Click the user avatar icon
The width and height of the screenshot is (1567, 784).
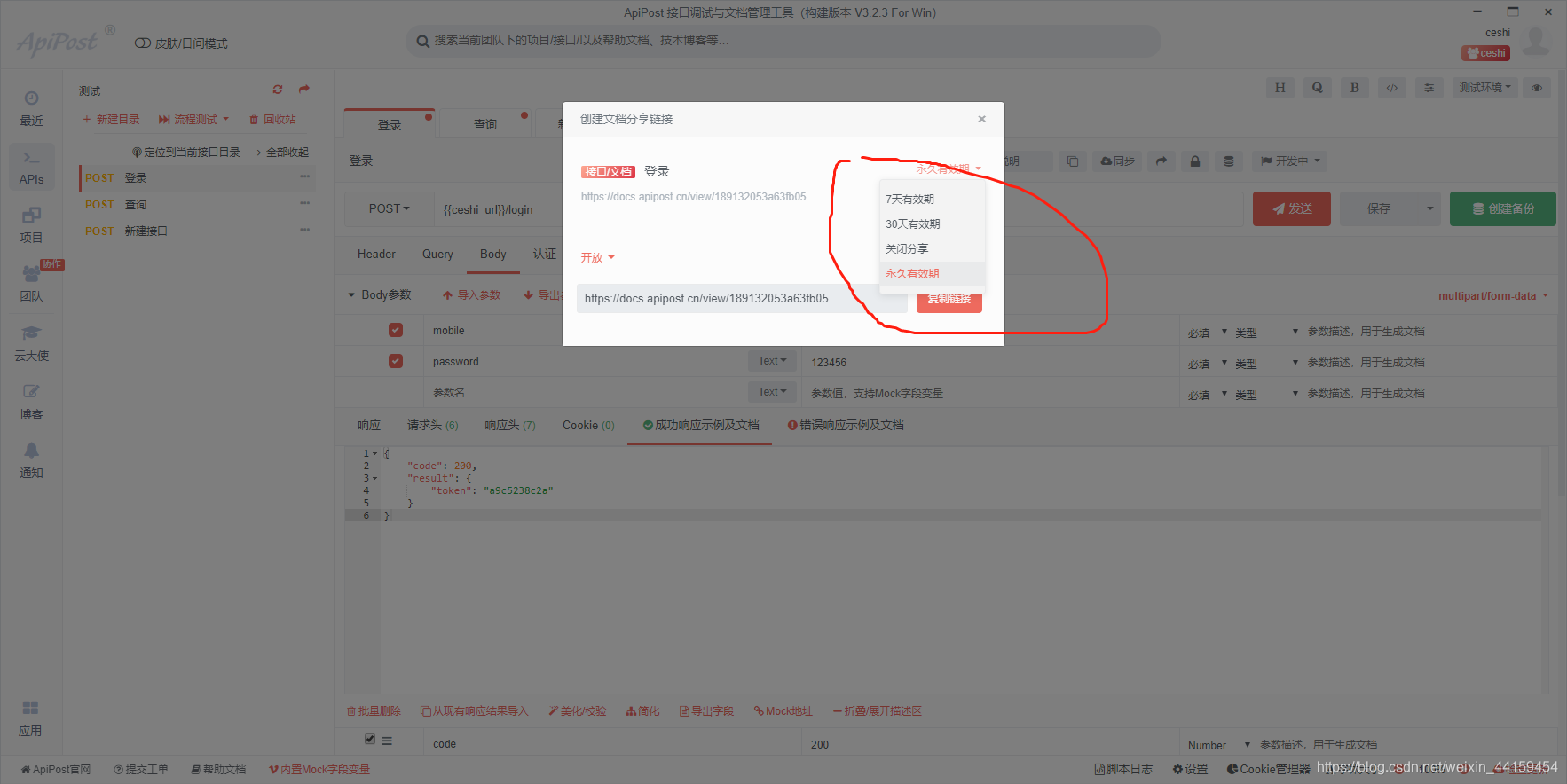1536,41
